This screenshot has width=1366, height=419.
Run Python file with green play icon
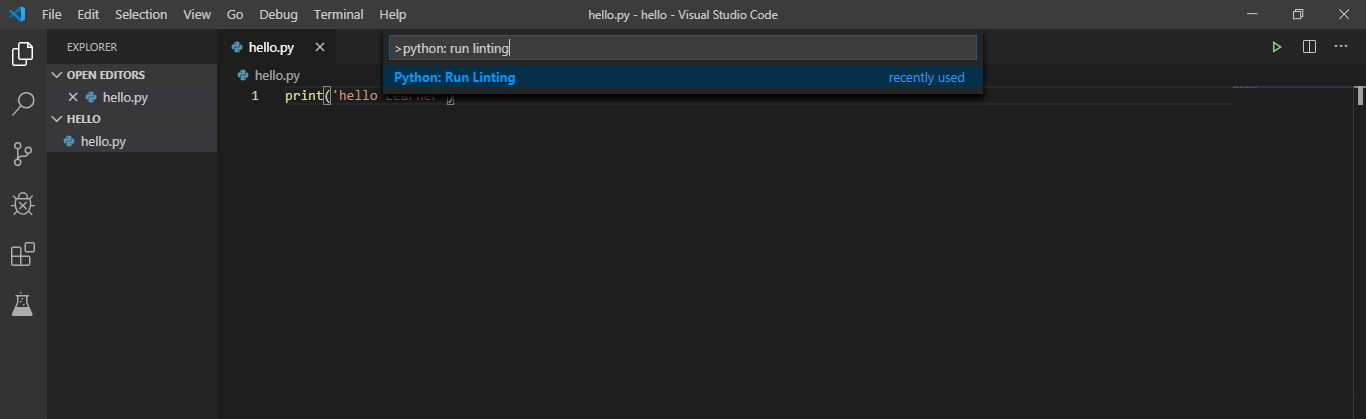click(1276, 47)
